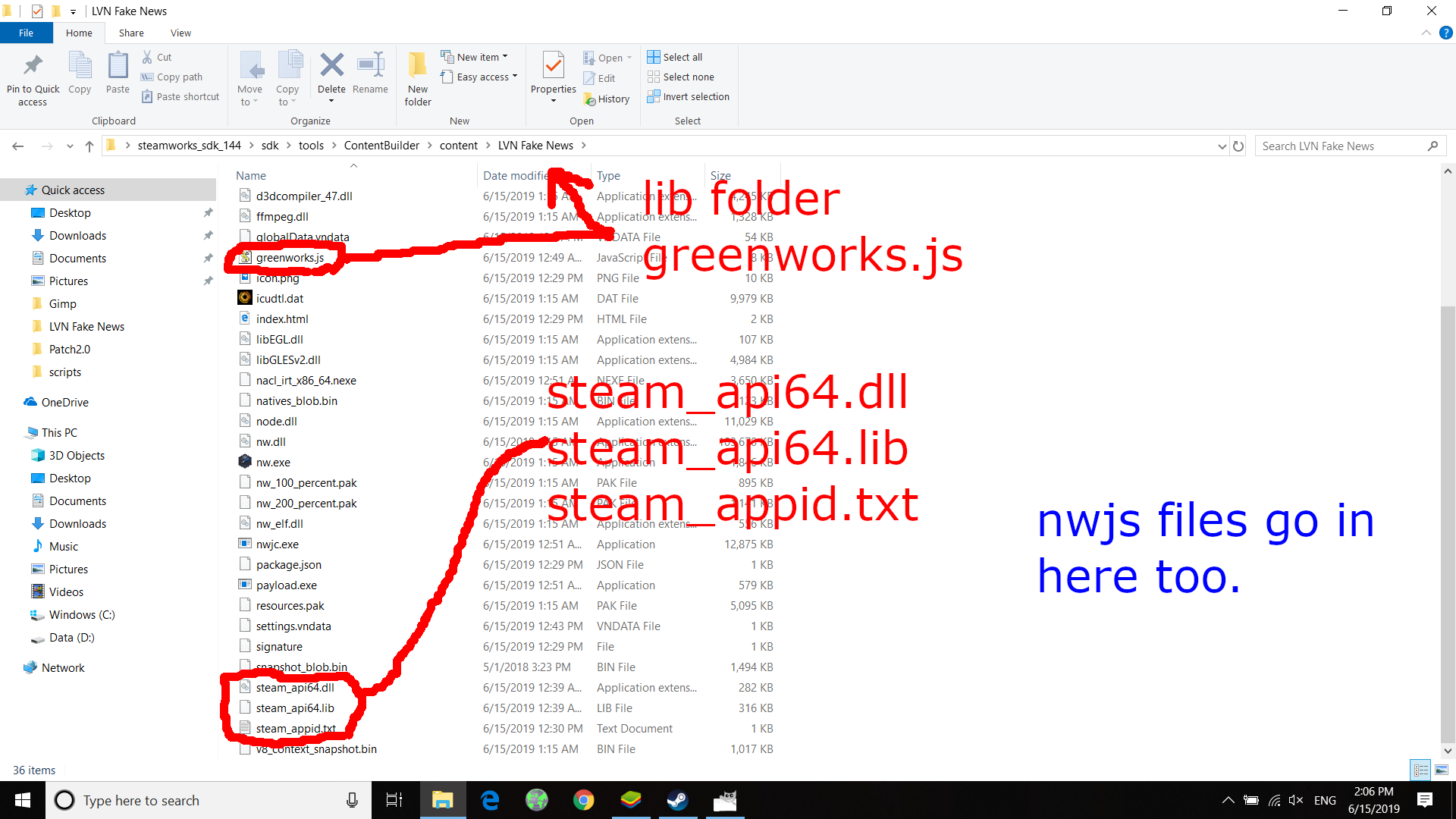Image resolution: width=1456 pixels, height=819 pixels.
Task: Open the File tab
Action: [26, 33]
